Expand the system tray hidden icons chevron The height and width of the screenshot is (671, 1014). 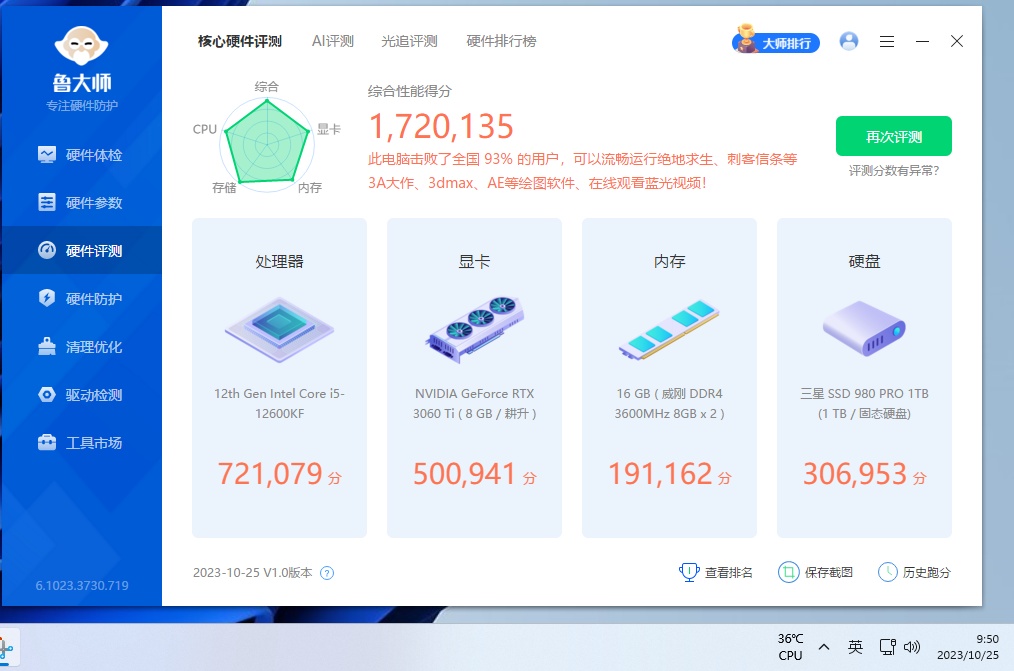(824, 647)
